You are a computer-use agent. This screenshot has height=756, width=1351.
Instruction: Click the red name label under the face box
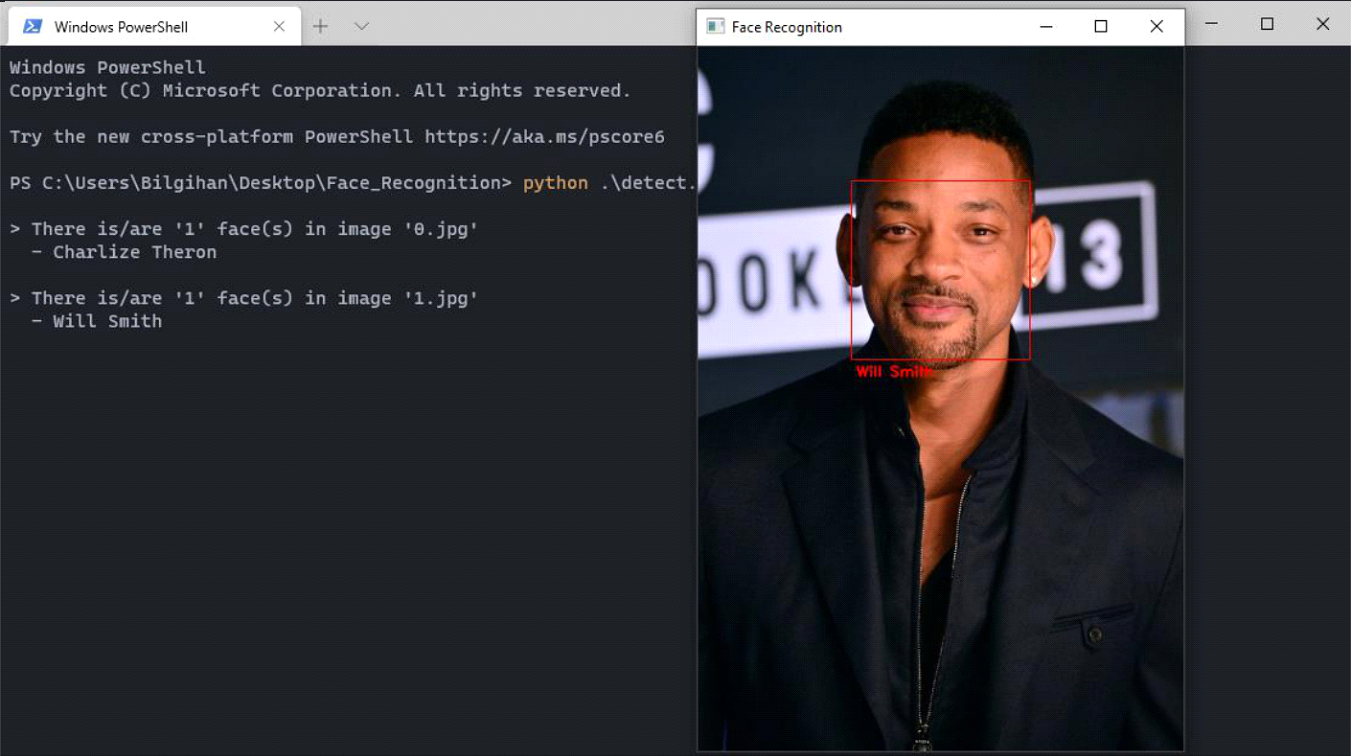pos(893,372)
